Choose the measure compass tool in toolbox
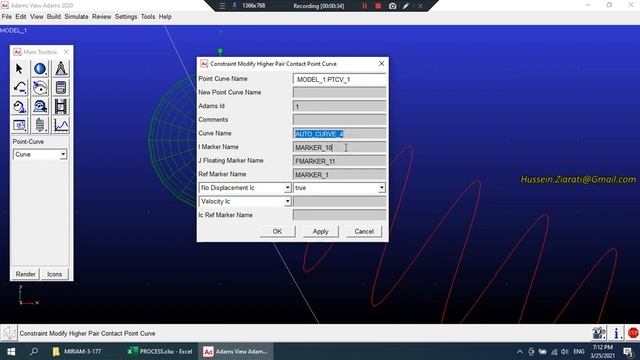 pos(61,69)
